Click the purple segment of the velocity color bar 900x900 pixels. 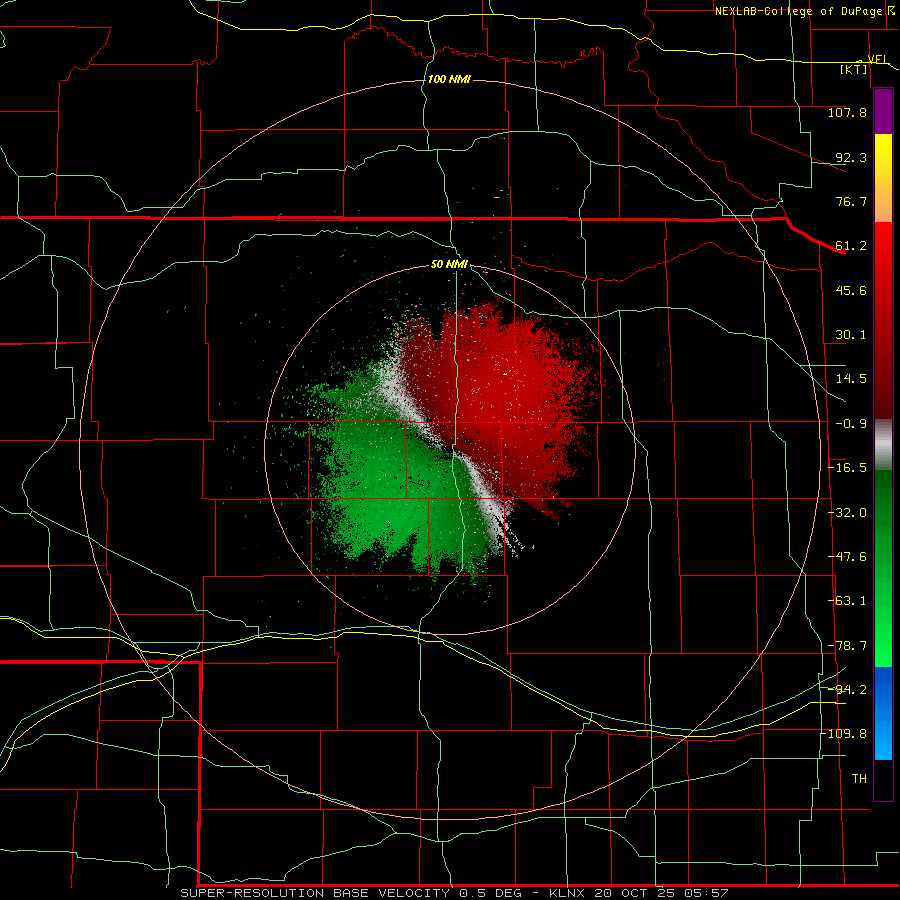click(883, 112)
